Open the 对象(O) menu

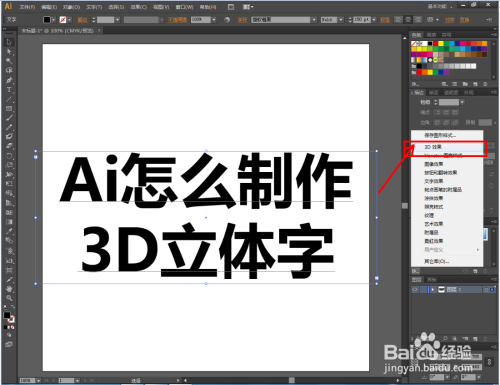(x=71, y=7)
